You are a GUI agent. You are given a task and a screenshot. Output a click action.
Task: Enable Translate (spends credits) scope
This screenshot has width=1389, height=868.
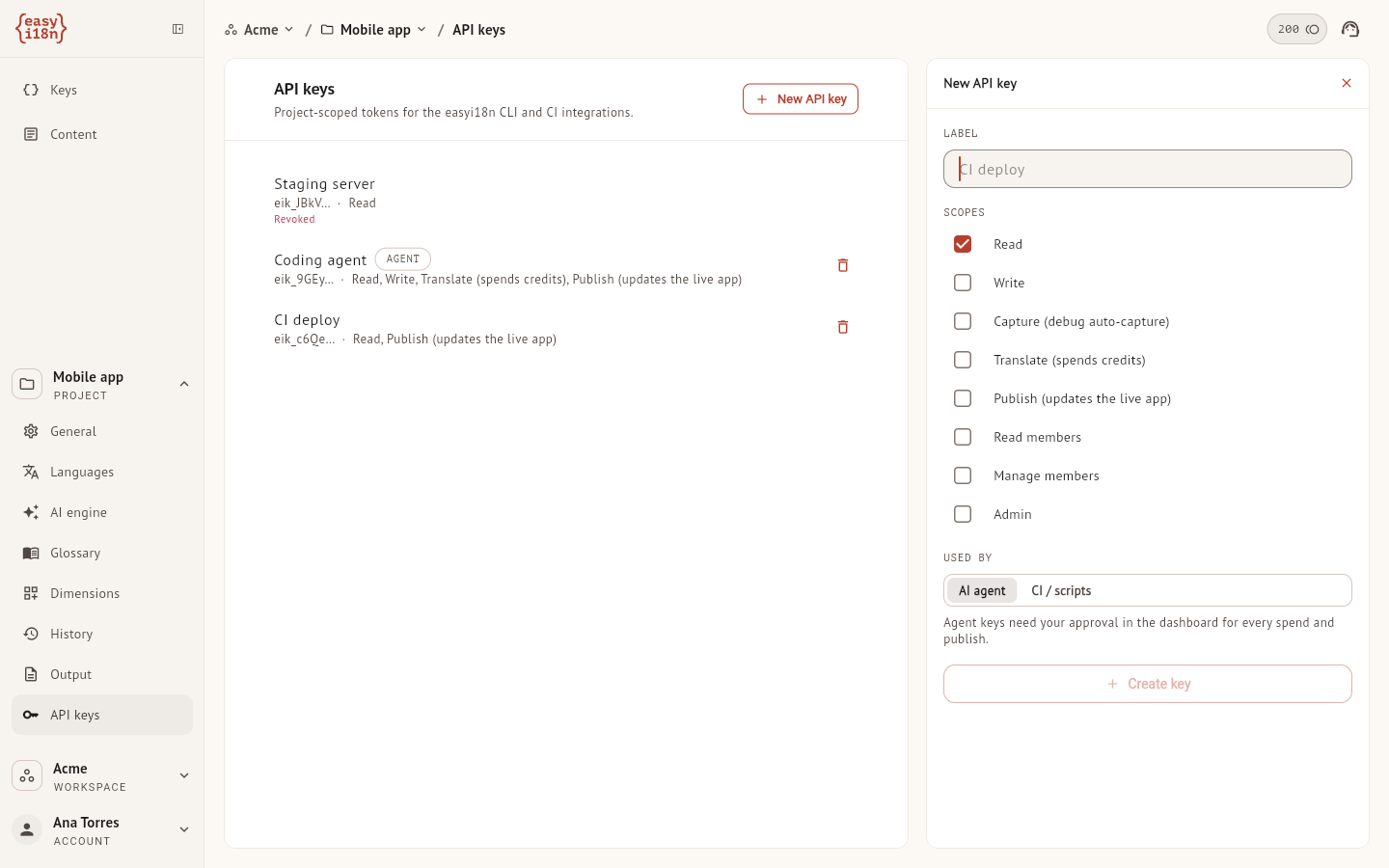pos(963,360)
